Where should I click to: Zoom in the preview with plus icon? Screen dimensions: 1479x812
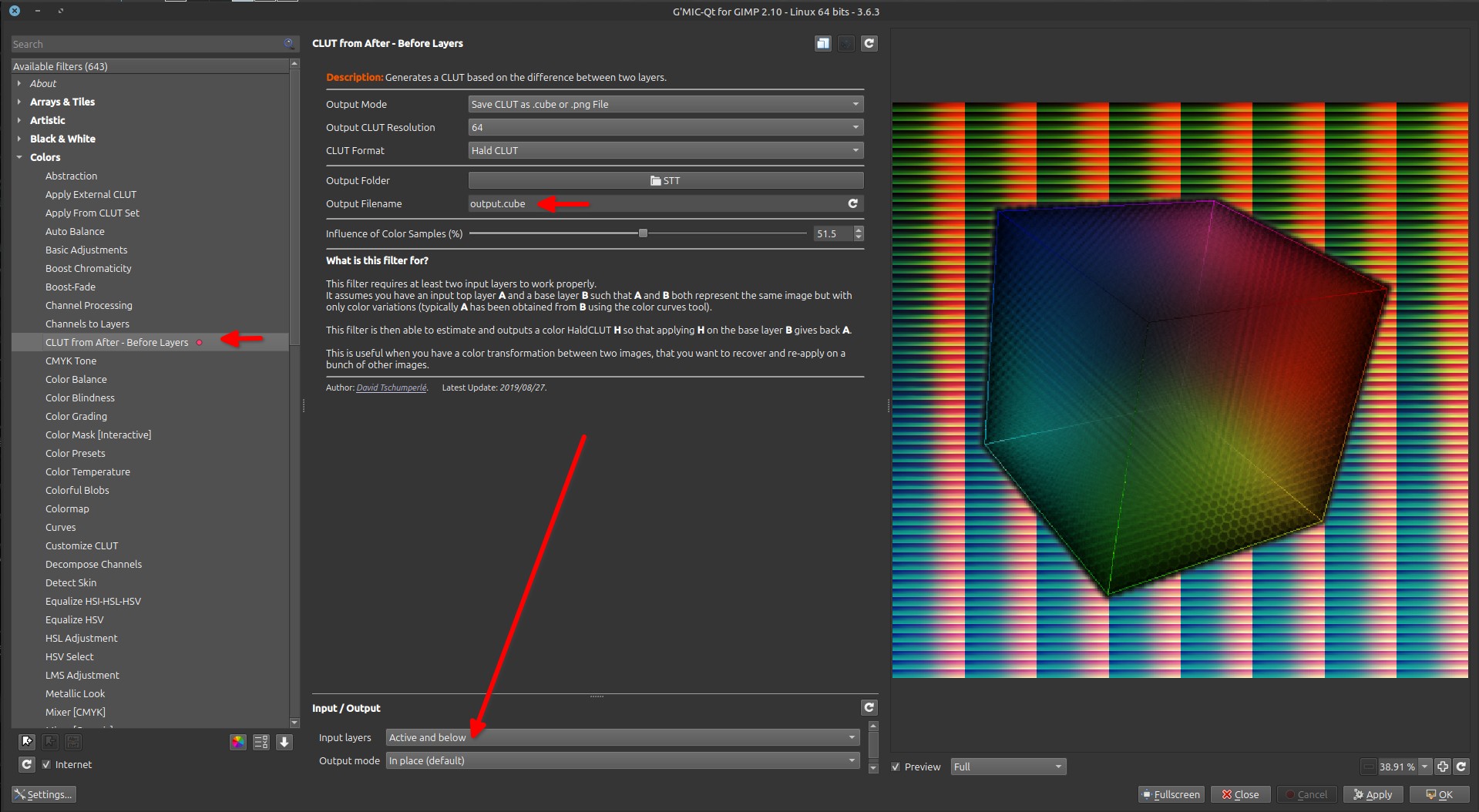(1443, 767)
